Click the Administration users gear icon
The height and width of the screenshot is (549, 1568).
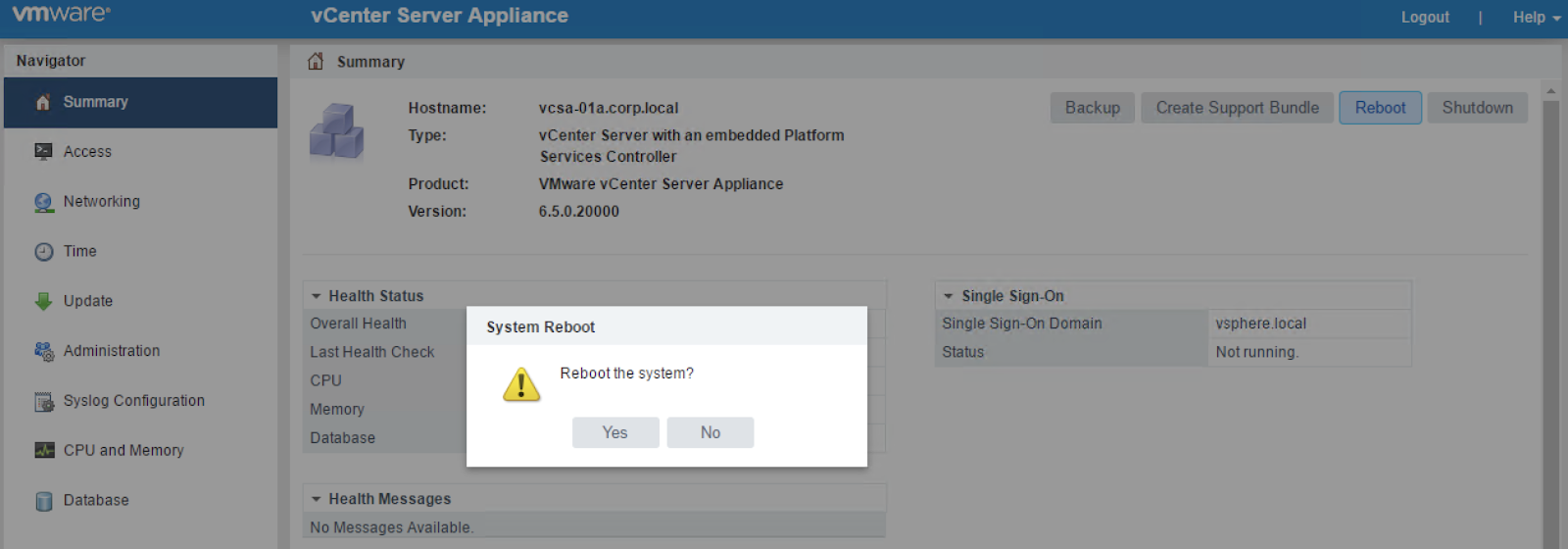tap(43, 351)
